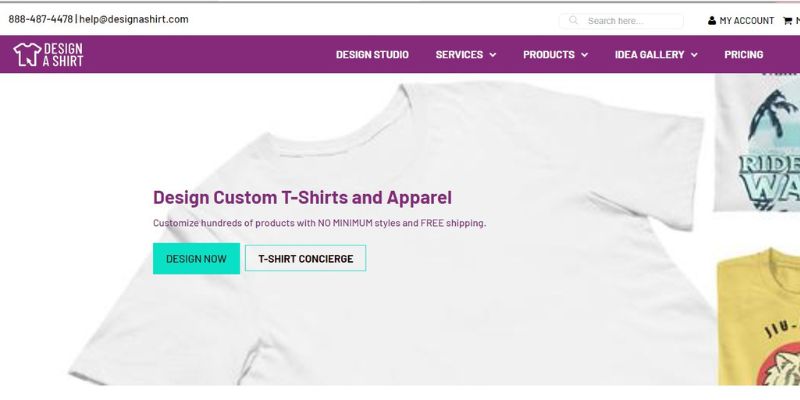This screenshot has height=400, width=800.
Task: Click the T-Shirt Concierge button
Action: point(306,258)
